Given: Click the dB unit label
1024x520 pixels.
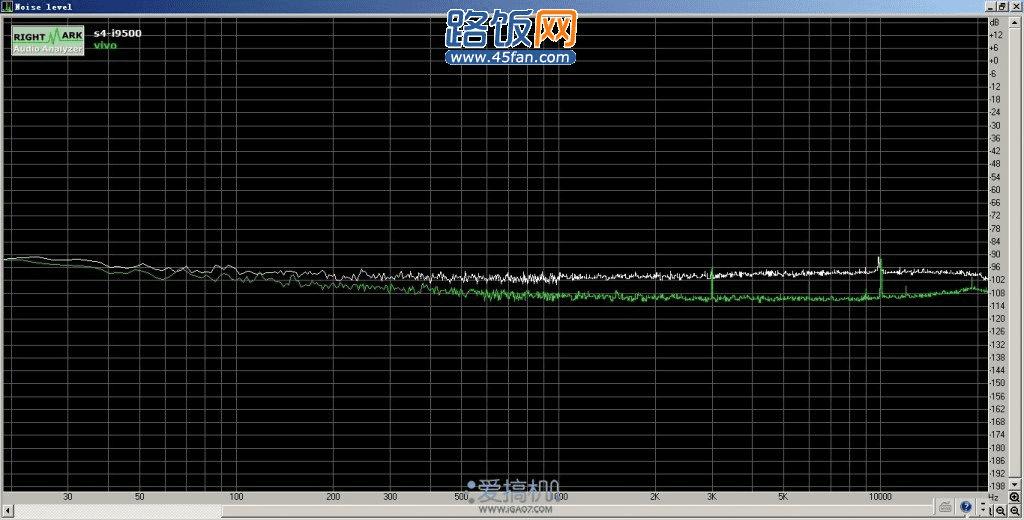Looking at the screenshot, I should coord(994,22).
